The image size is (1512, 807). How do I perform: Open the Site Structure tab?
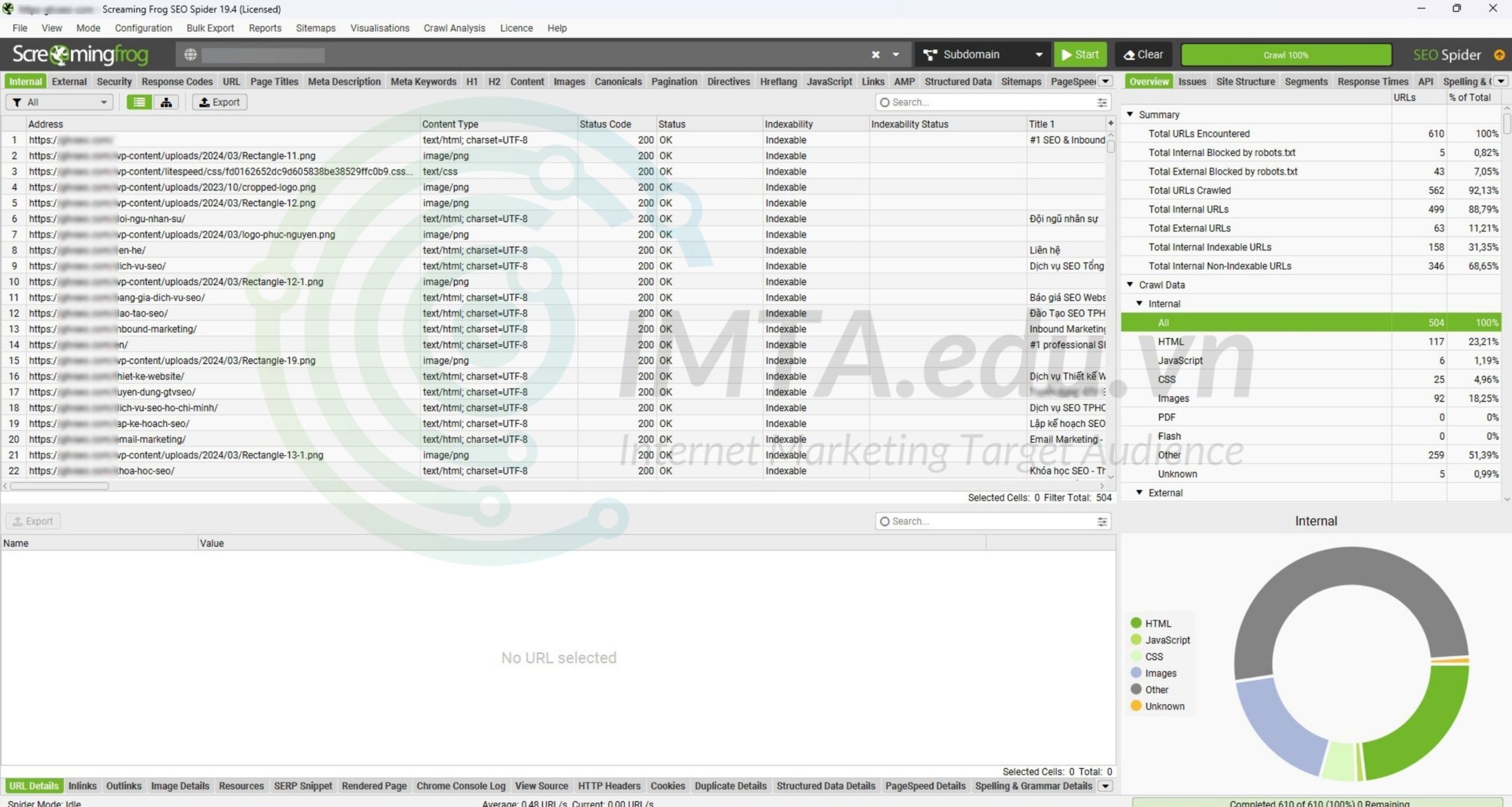[1246, 81]
